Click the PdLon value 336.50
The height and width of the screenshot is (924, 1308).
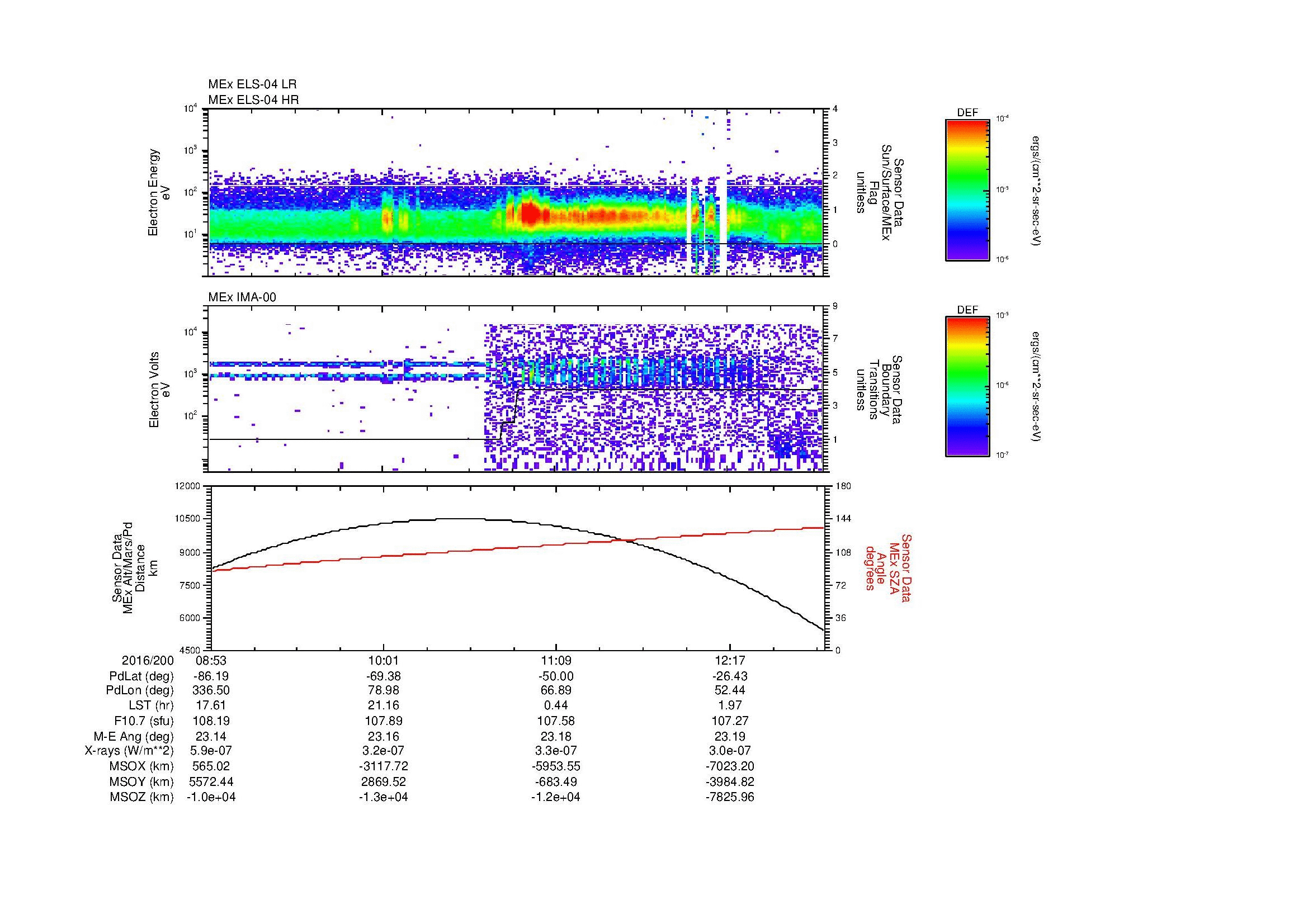coord(211,690)
